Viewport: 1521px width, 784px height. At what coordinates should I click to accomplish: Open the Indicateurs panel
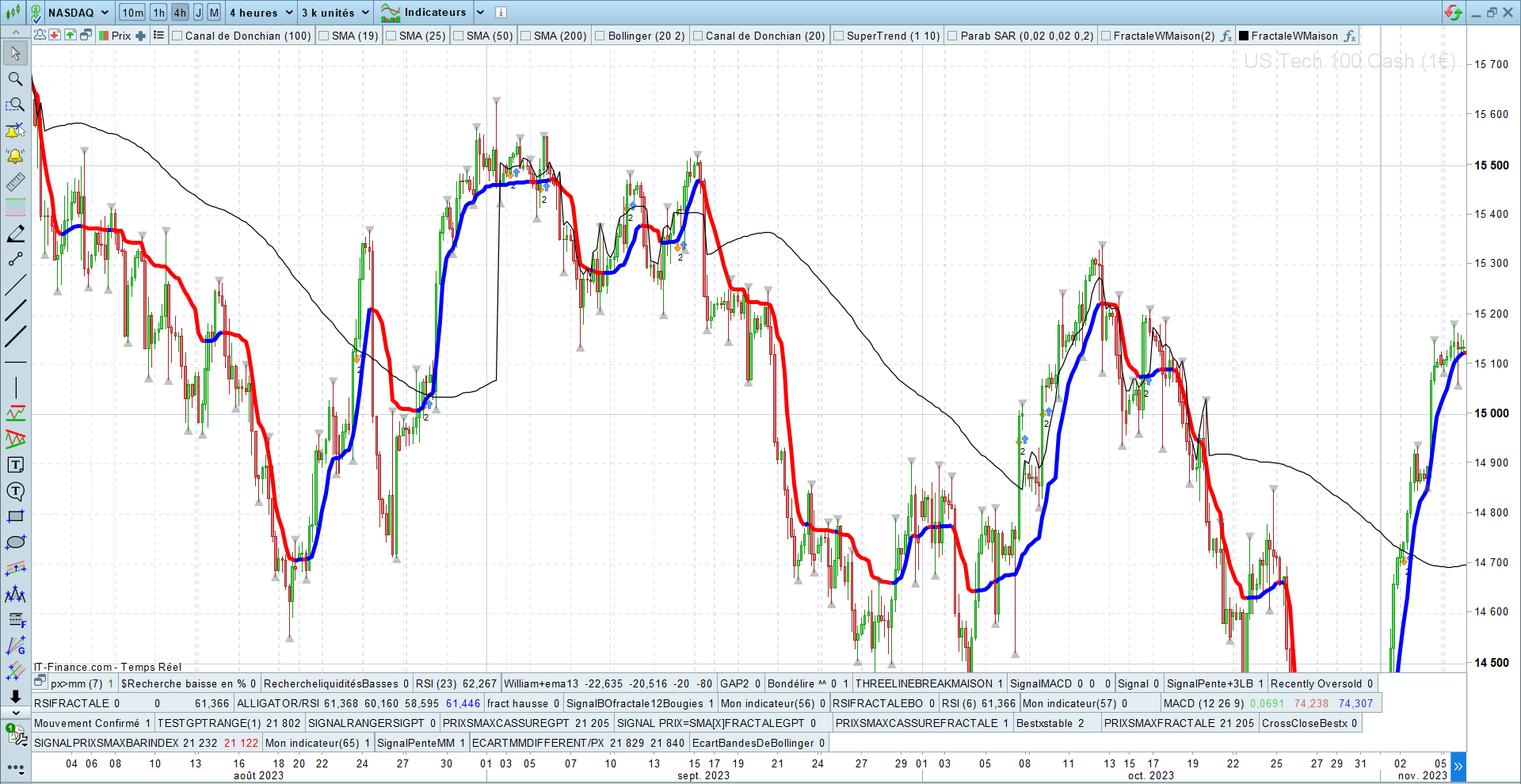pyautogui.click(x=424, y=13)
